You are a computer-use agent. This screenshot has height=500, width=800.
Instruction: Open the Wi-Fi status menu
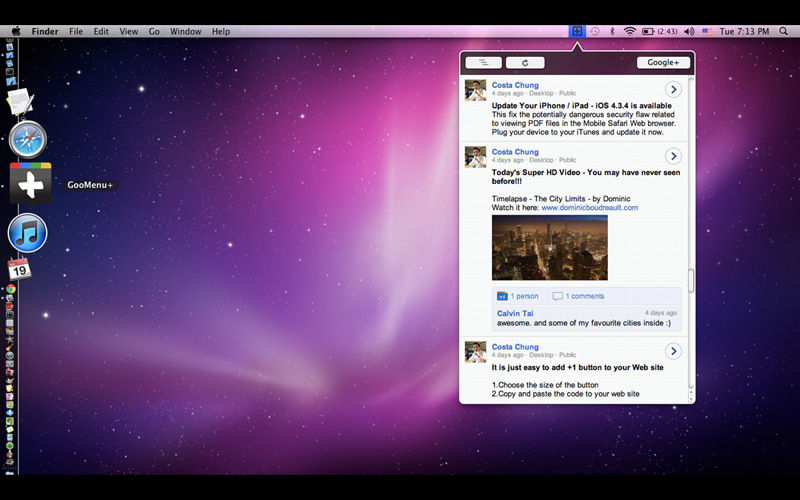click(x=630, y=31)
